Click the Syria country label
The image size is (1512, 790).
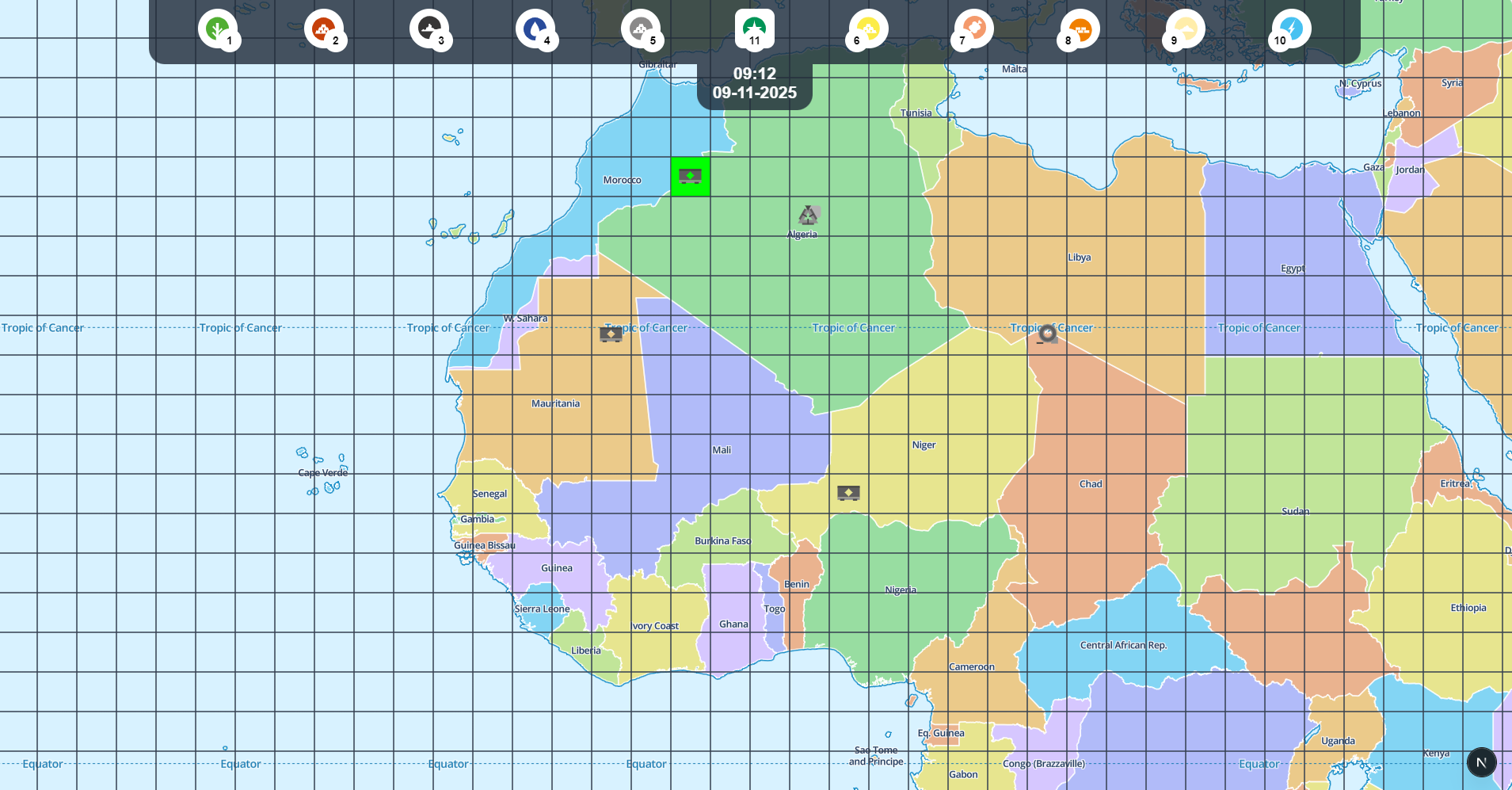(1453, 83)
